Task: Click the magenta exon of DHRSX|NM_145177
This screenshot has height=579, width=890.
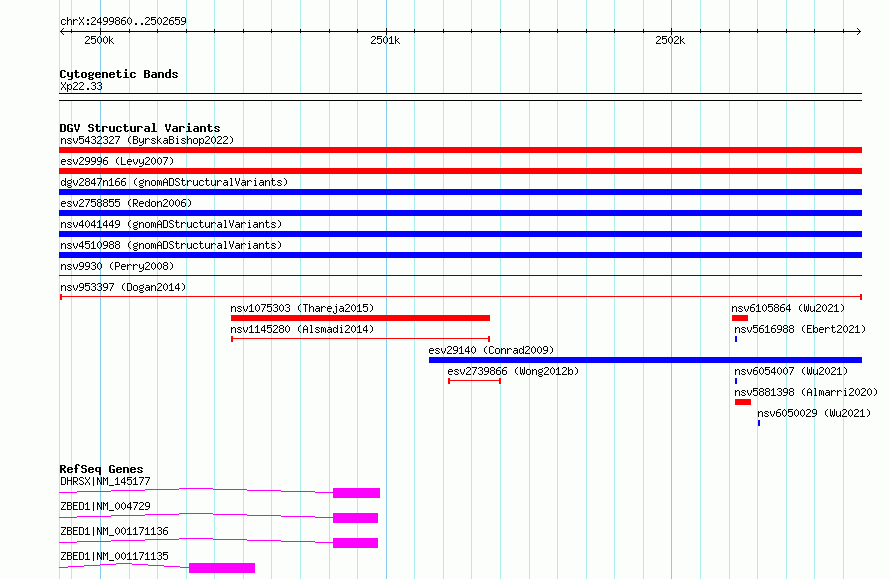Action: coord(356,493)
